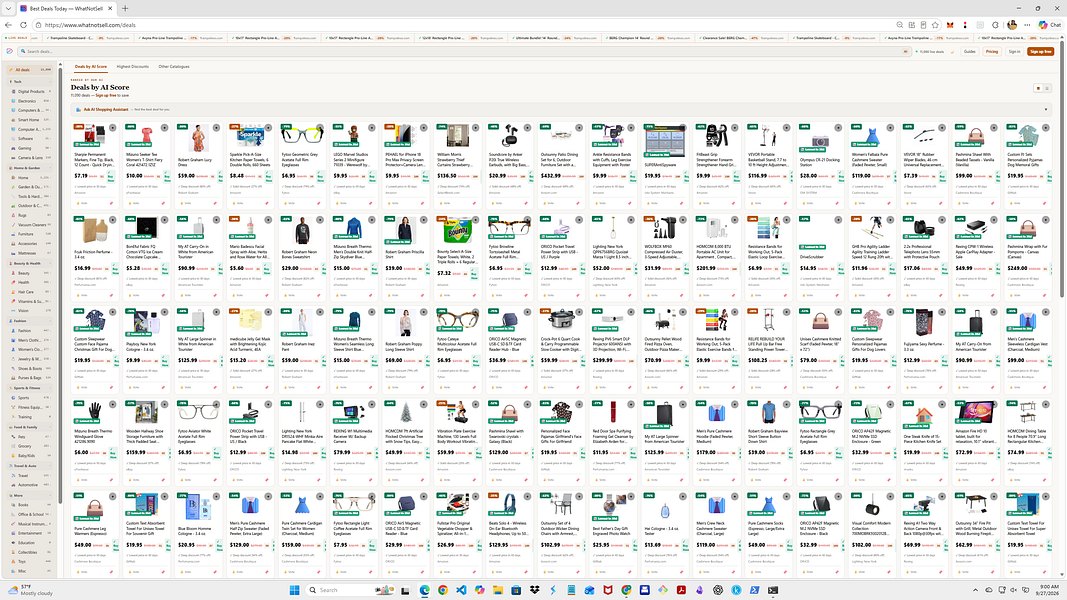This screenshot has height=600, width=1067.
Task: Open the Windows Start menu
Action: (295, 590)
